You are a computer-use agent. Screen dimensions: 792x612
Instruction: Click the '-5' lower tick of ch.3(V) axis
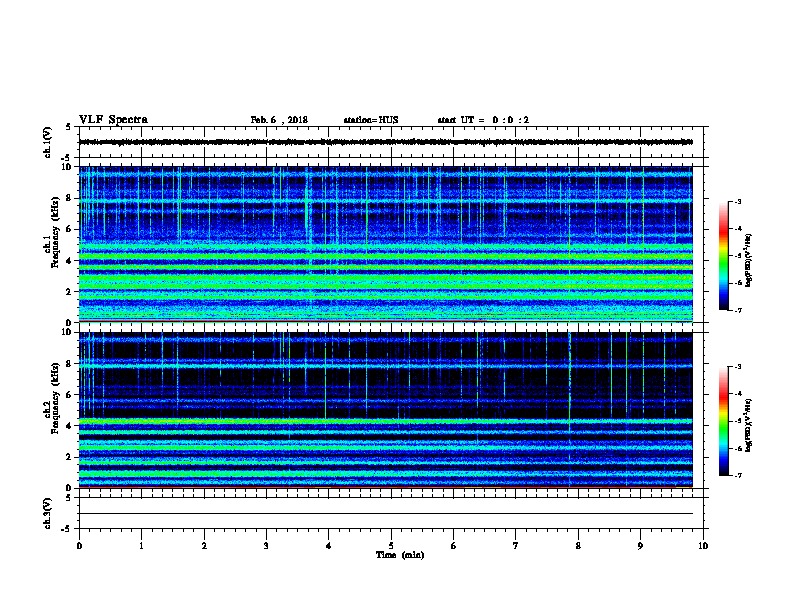tap(67, 529)
